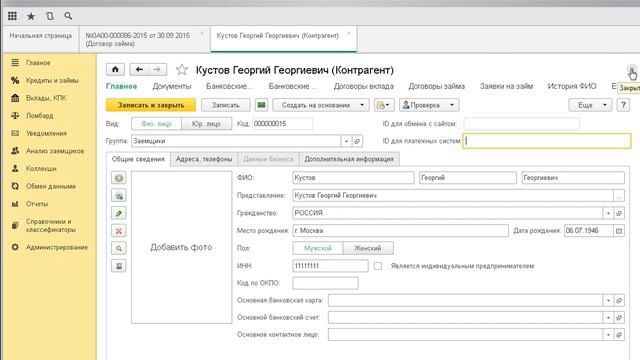
Task: Select Юр. лицо type toggle
Action: (207, 124)
